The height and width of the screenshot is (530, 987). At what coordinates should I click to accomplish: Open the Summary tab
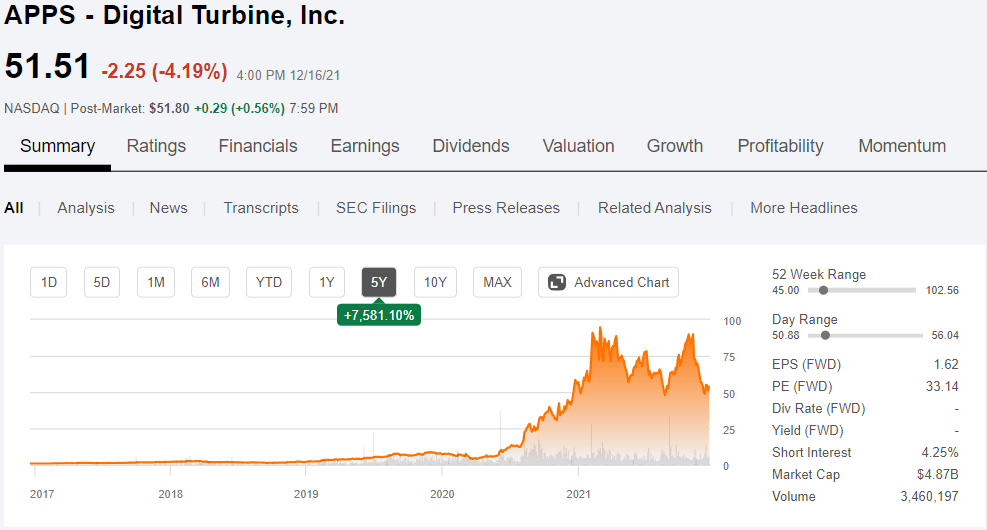click(57, 146)
